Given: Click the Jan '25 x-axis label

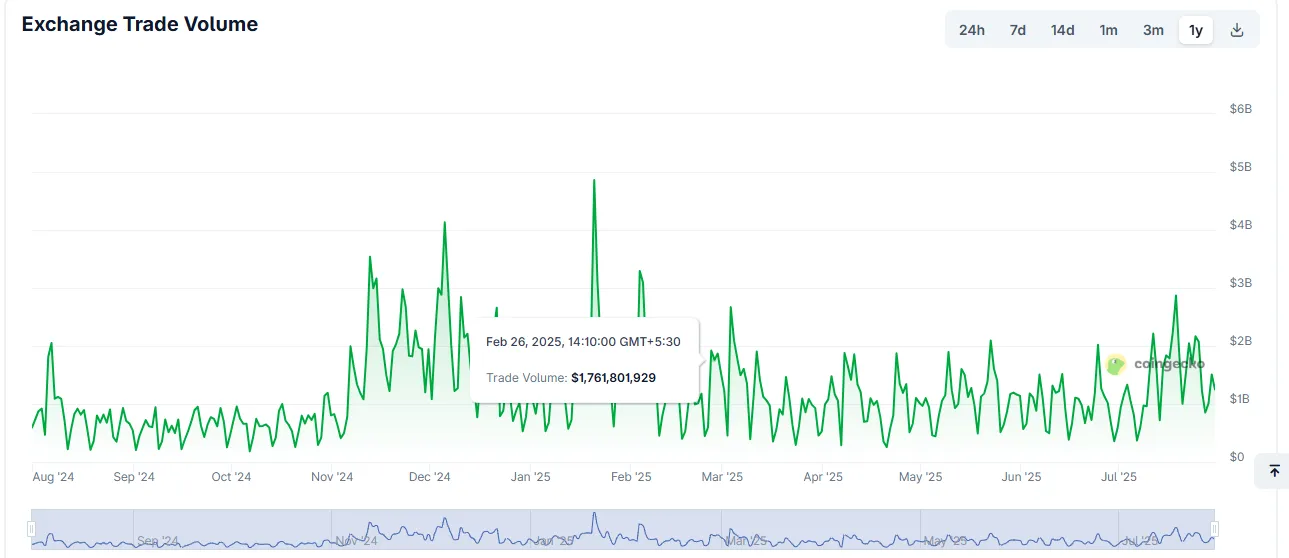Looking at the screenshot, I should [530, 477].
